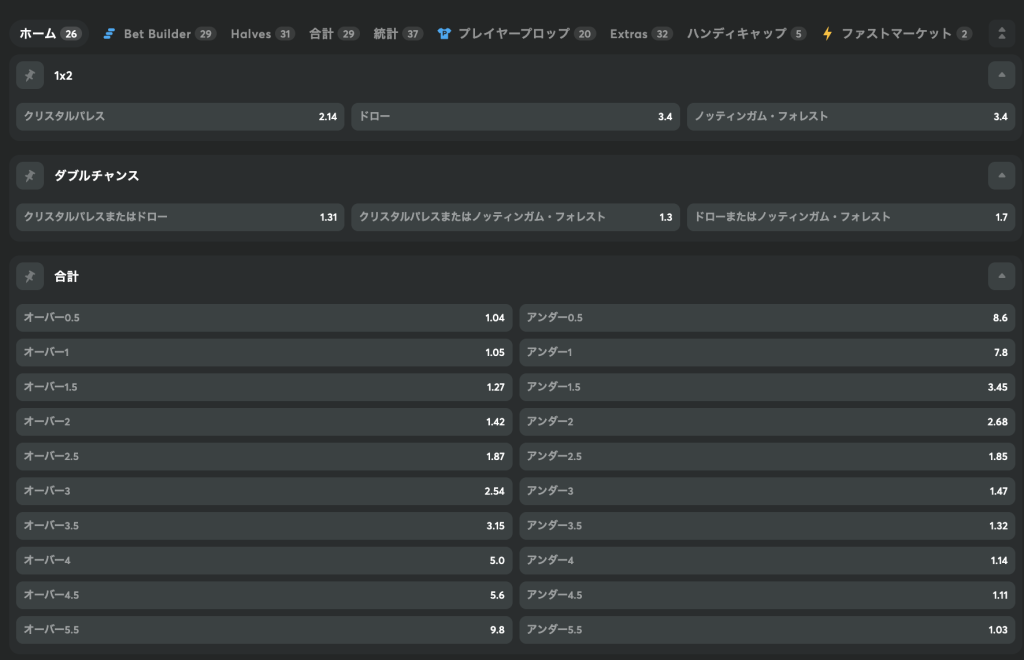This screenshot has height=660, width=1024.
Task: Select オーバー5.5 at odds 9.8
Action: point(264,629)
